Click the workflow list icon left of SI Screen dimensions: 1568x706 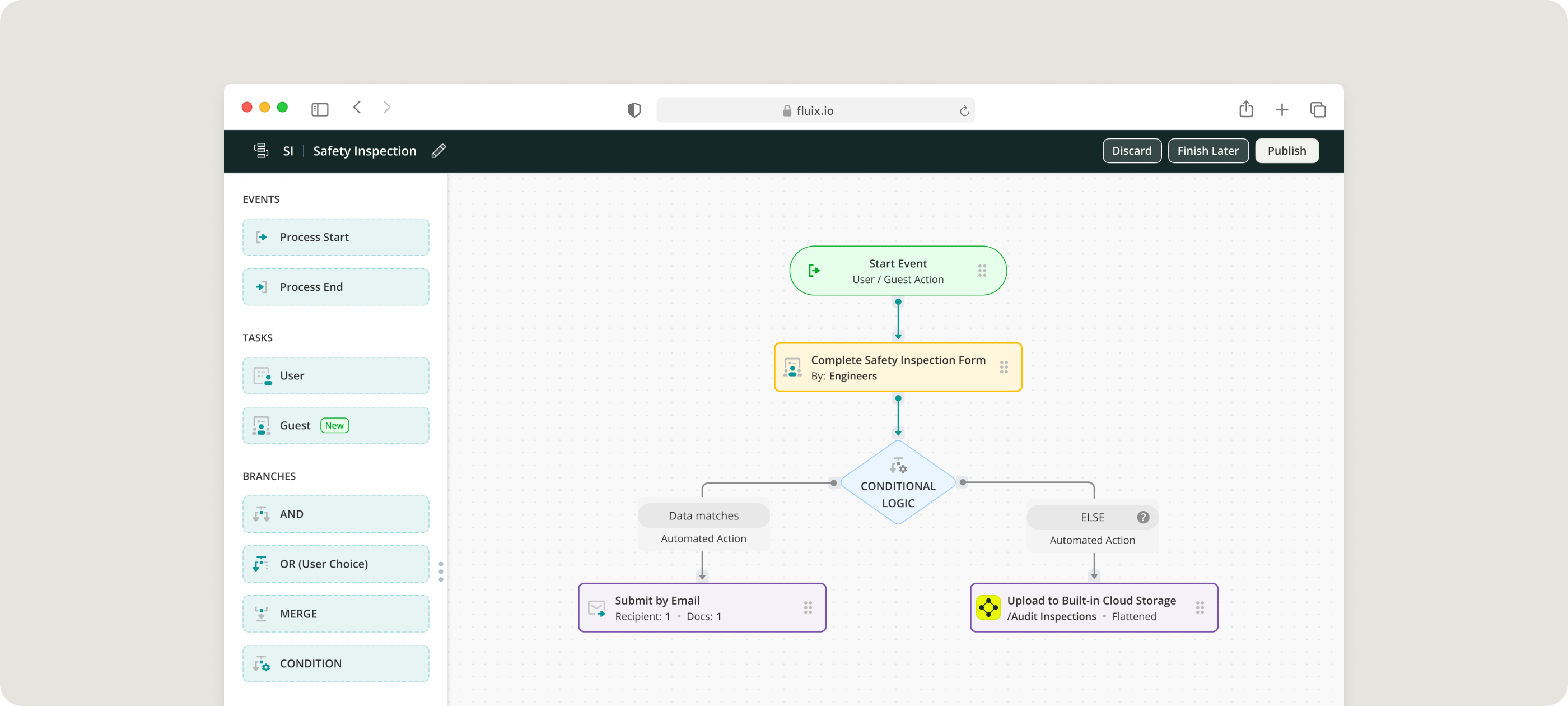[x=261, y=151]
